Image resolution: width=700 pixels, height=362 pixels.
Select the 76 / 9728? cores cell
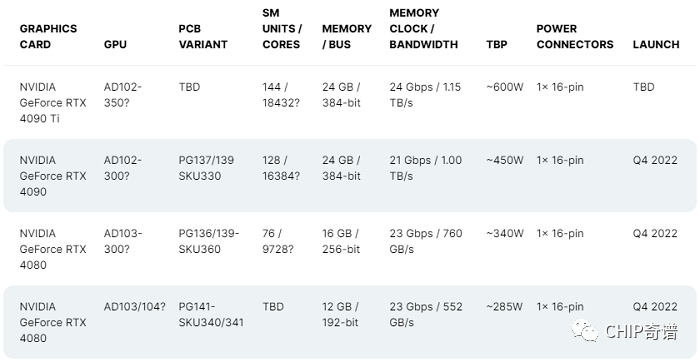(x=278, y=241)
